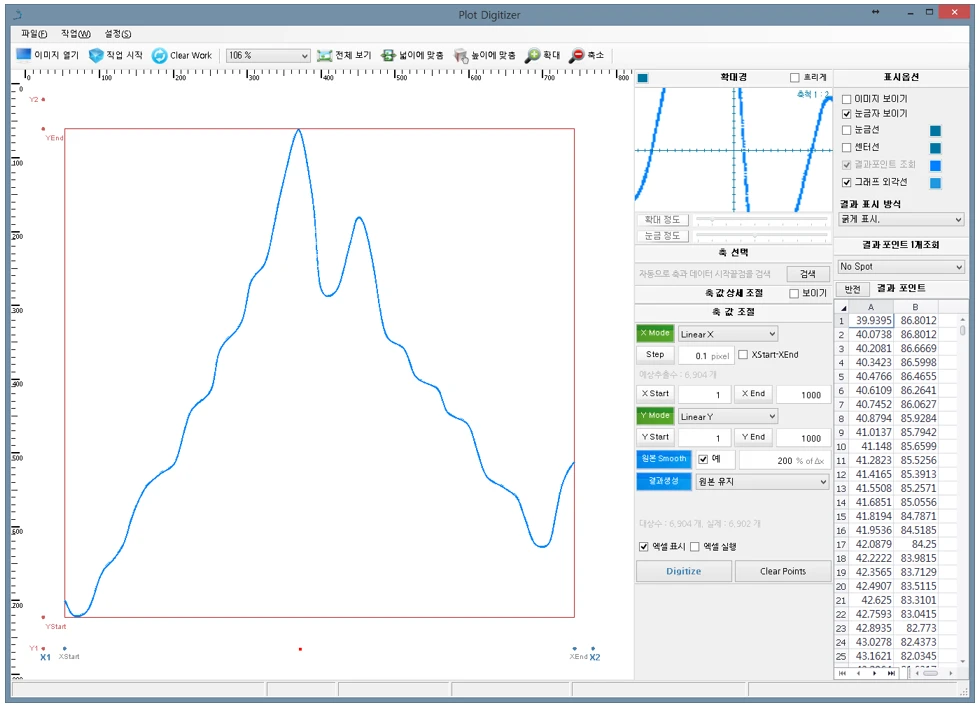979x708 pixels.
Task: Click the red center point below graph
Action: pyautogui.click(x=300, y=649)
